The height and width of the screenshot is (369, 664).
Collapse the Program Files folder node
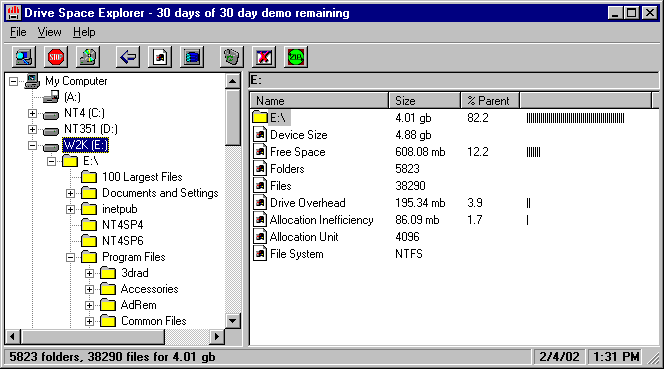(70, 257)
